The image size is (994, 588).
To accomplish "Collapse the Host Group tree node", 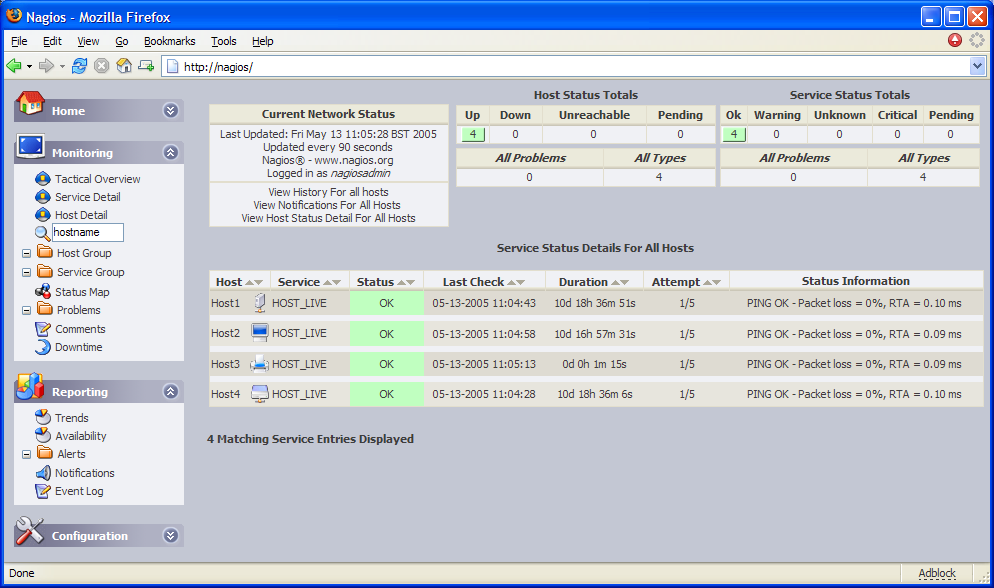I will pos(27,253).
